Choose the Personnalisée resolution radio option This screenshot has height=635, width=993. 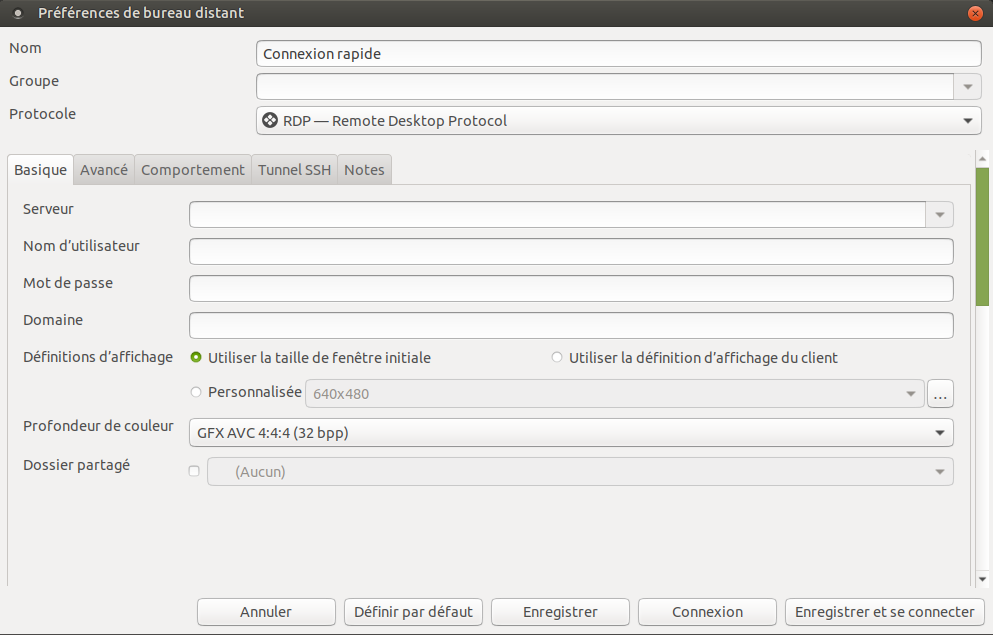coord(196,393)
